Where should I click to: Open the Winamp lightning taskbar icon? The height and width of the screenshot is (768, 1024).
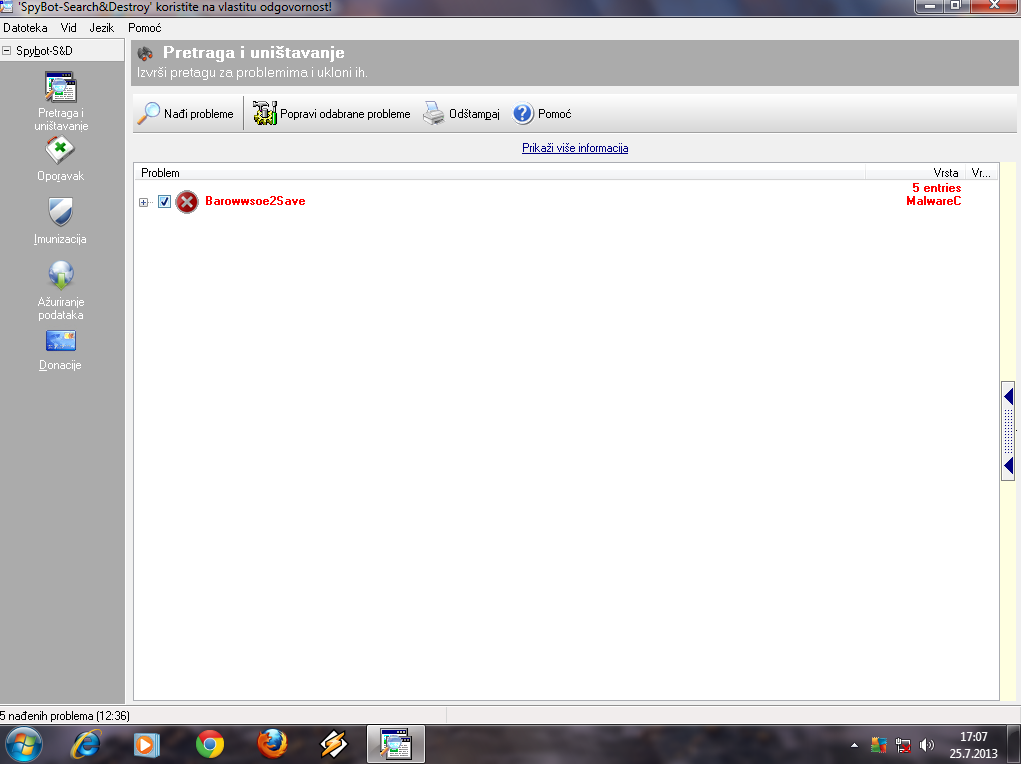coord(333,744)
